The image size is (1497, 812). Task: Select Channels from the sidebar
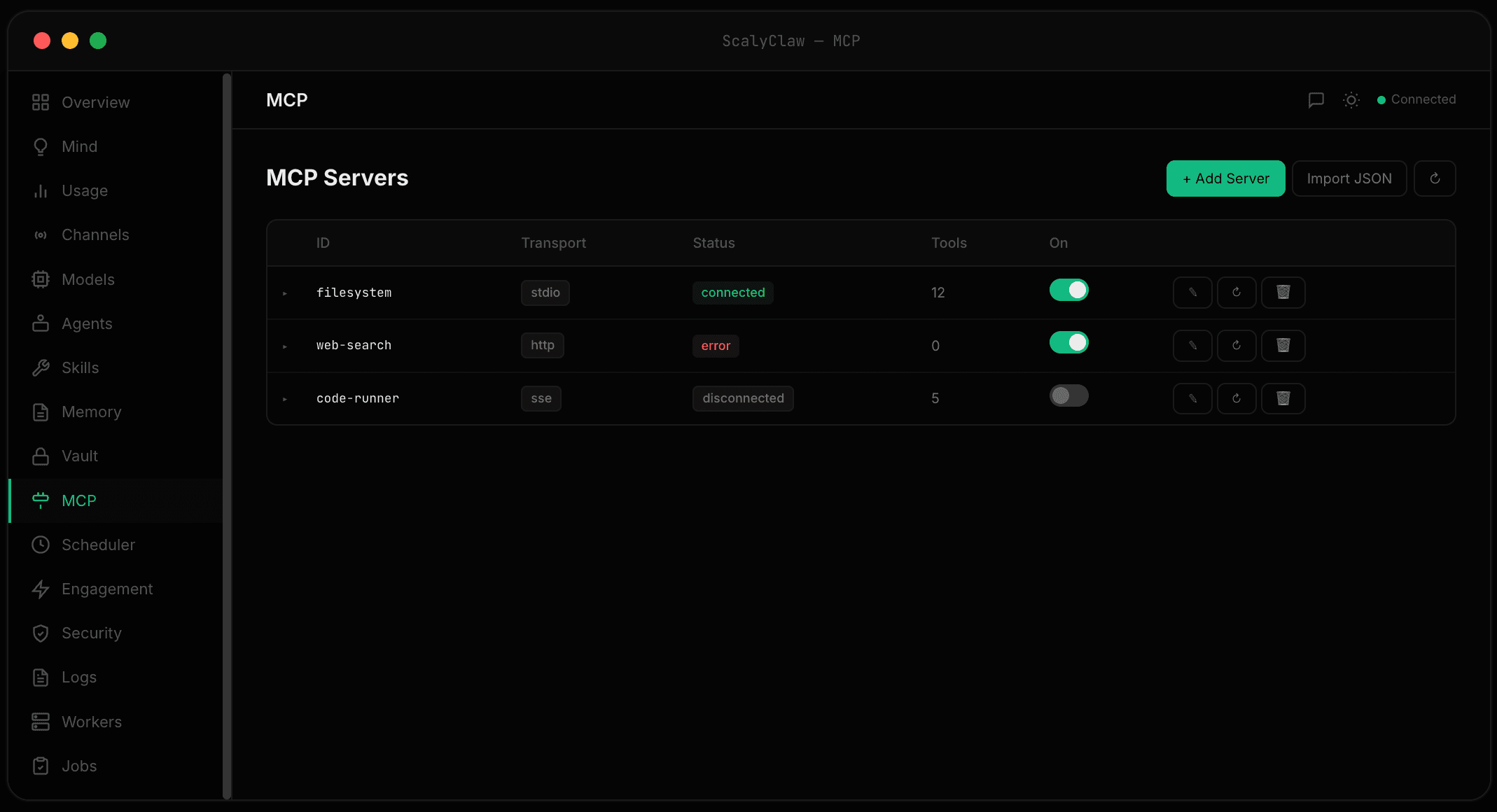(95, 234)
